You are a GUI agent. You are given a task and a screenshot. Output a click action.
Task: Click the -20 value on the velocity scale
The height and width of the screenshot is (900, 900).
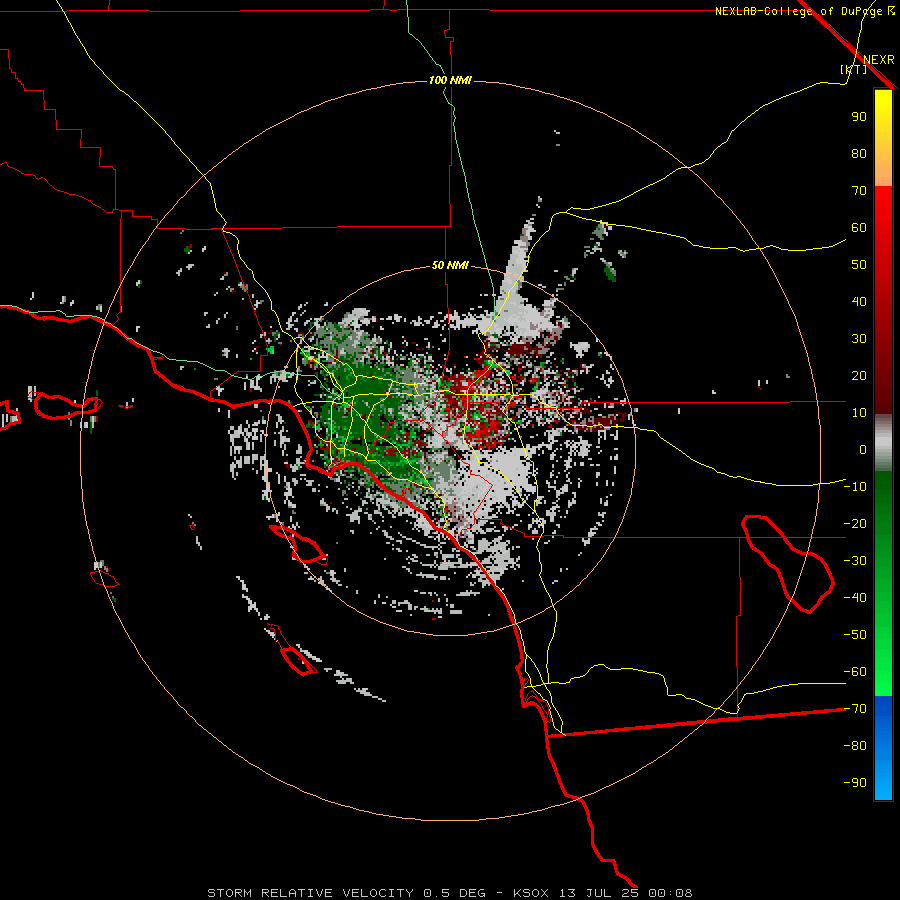pos(855,524)
